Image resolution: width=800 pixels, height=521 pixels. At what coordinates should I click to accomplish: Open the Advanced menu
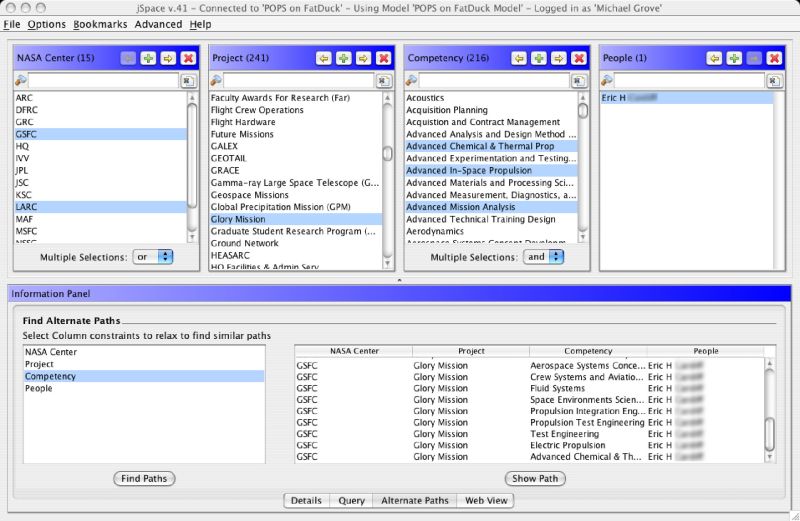pyautogui.click(x=159, y=24)
